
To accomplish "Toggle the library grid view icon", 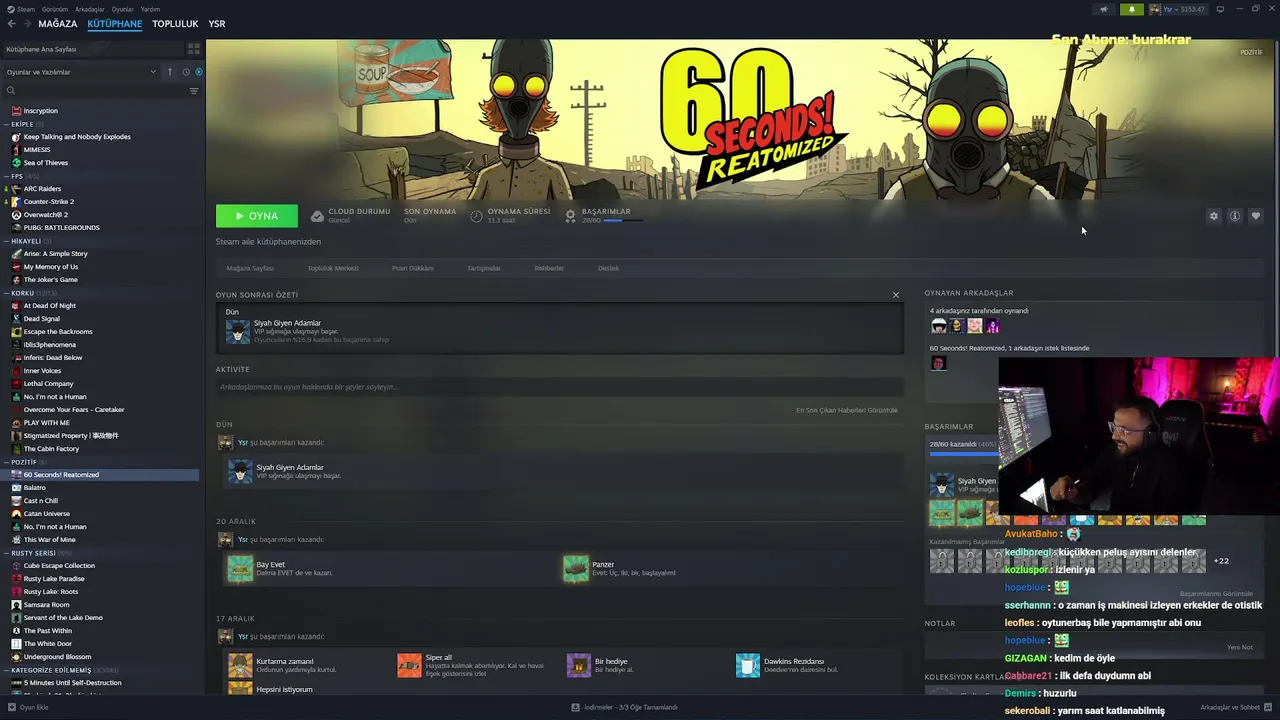I will [x=194, y=48].
